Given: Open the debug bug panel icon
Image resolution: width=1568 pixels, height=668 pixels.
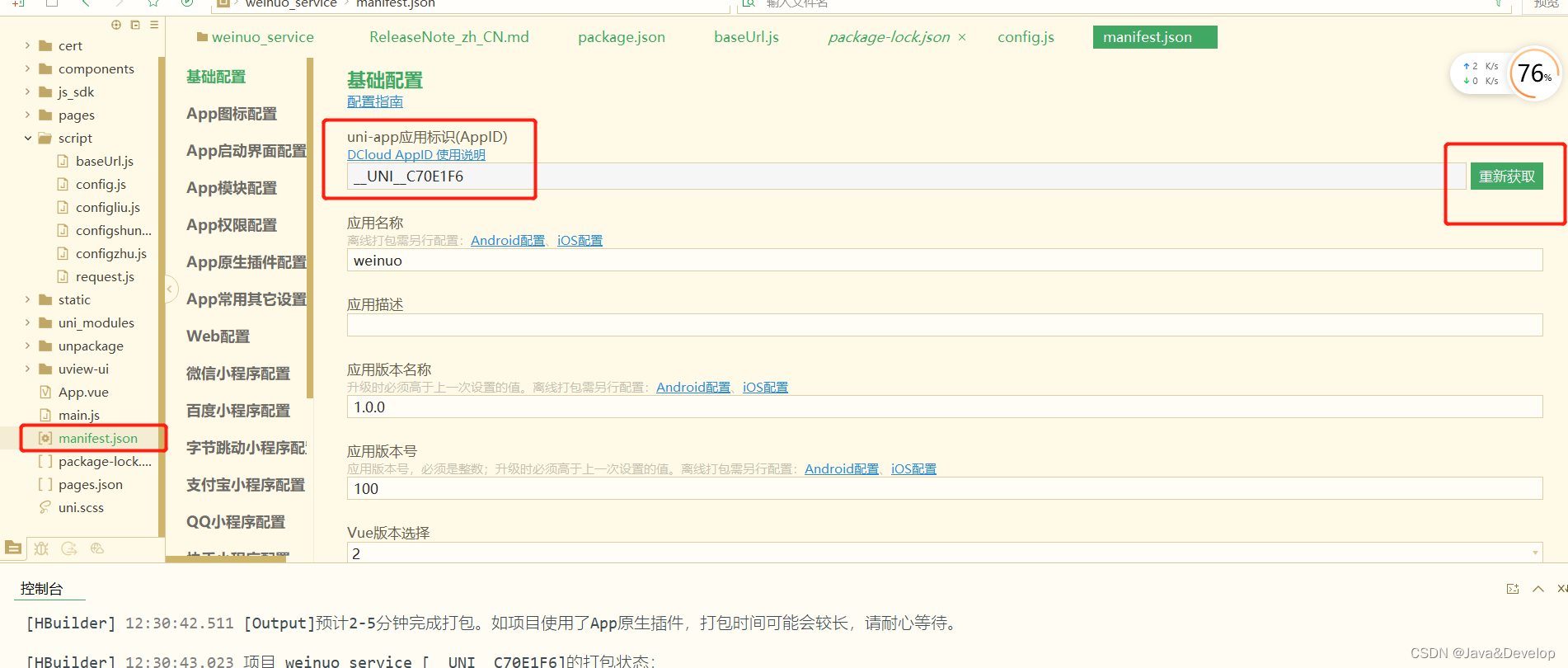Looking at the screenshot, I should tap(41, 548).
